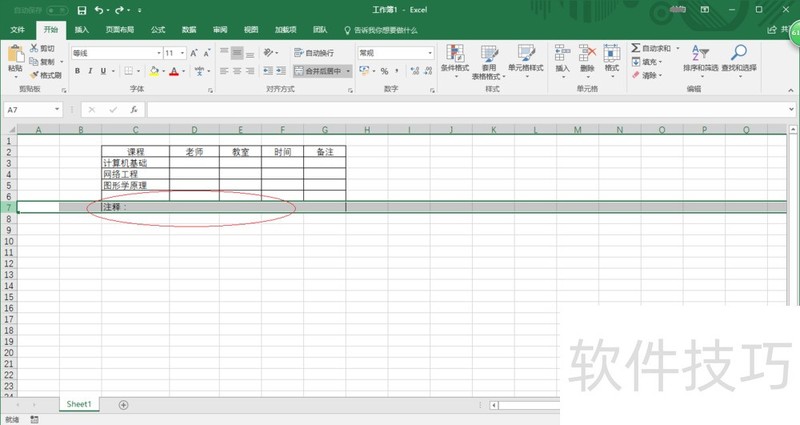Align text to bottom

tap(250, 53)
